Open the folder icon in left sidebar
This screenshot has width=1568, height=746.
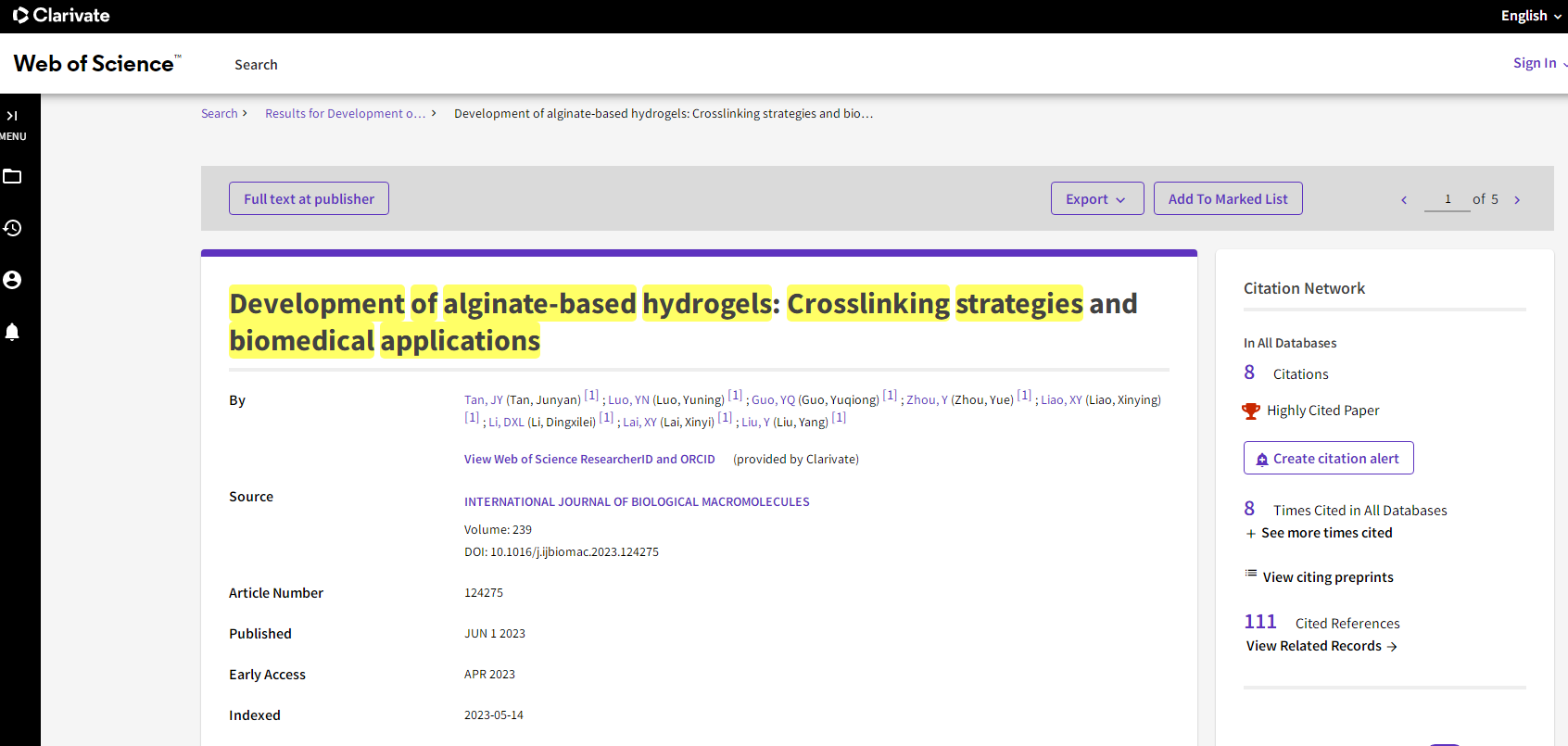pos(12,176)
